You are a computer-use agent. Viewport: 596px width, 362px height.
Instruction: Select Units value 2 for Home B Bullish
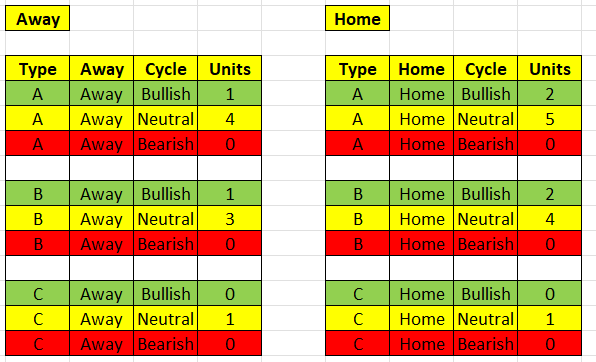tap(550, 194)
